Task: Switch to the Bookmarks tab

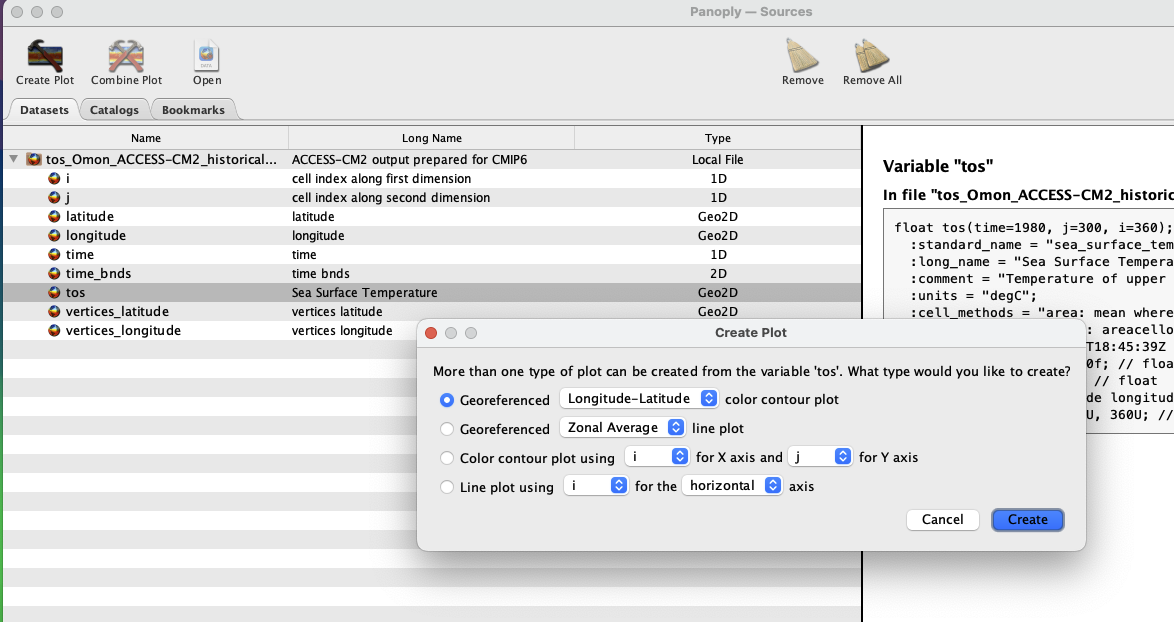Action: pos(193,110)
